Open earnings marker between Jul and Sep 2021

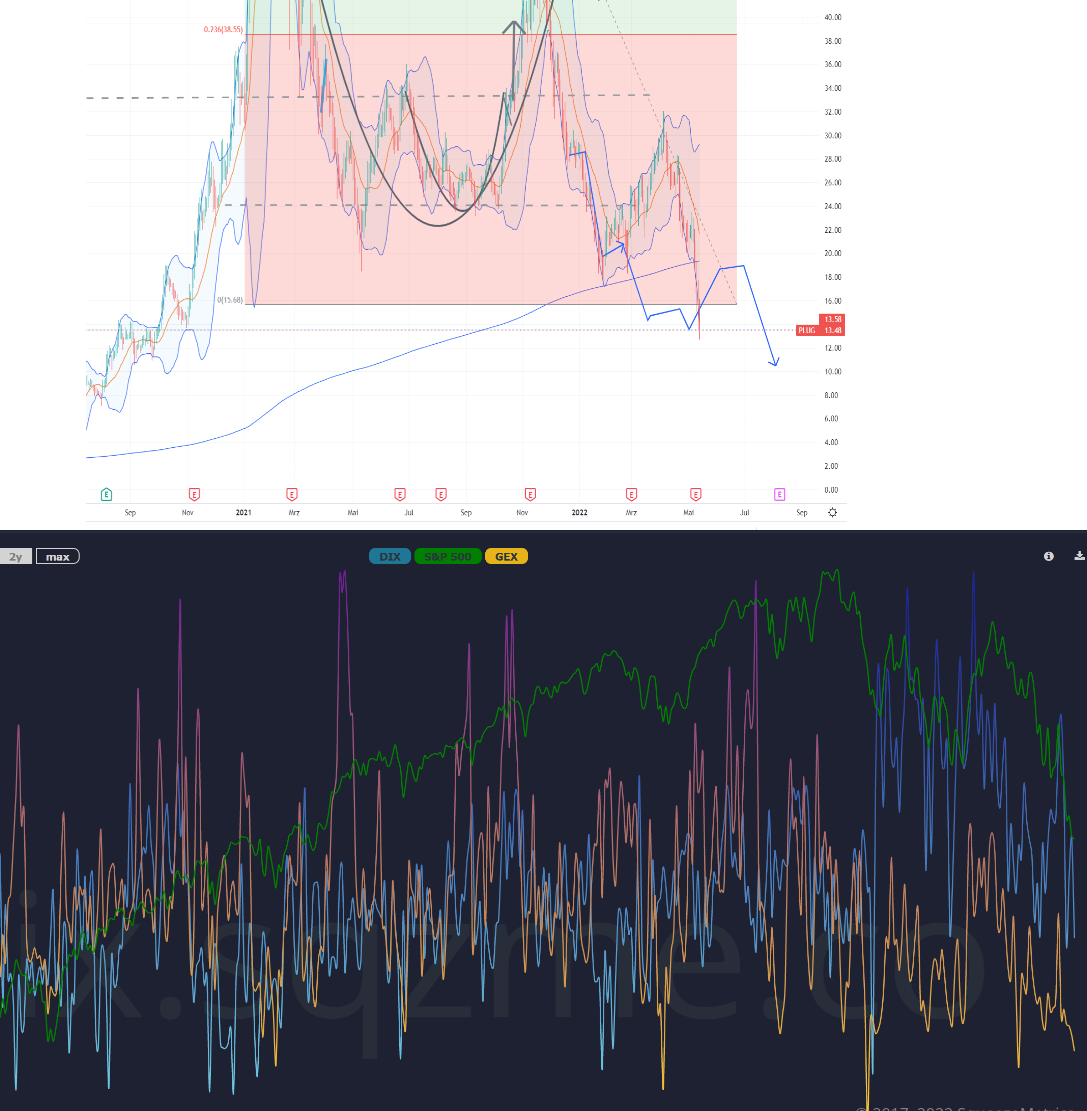pos(441,495)
